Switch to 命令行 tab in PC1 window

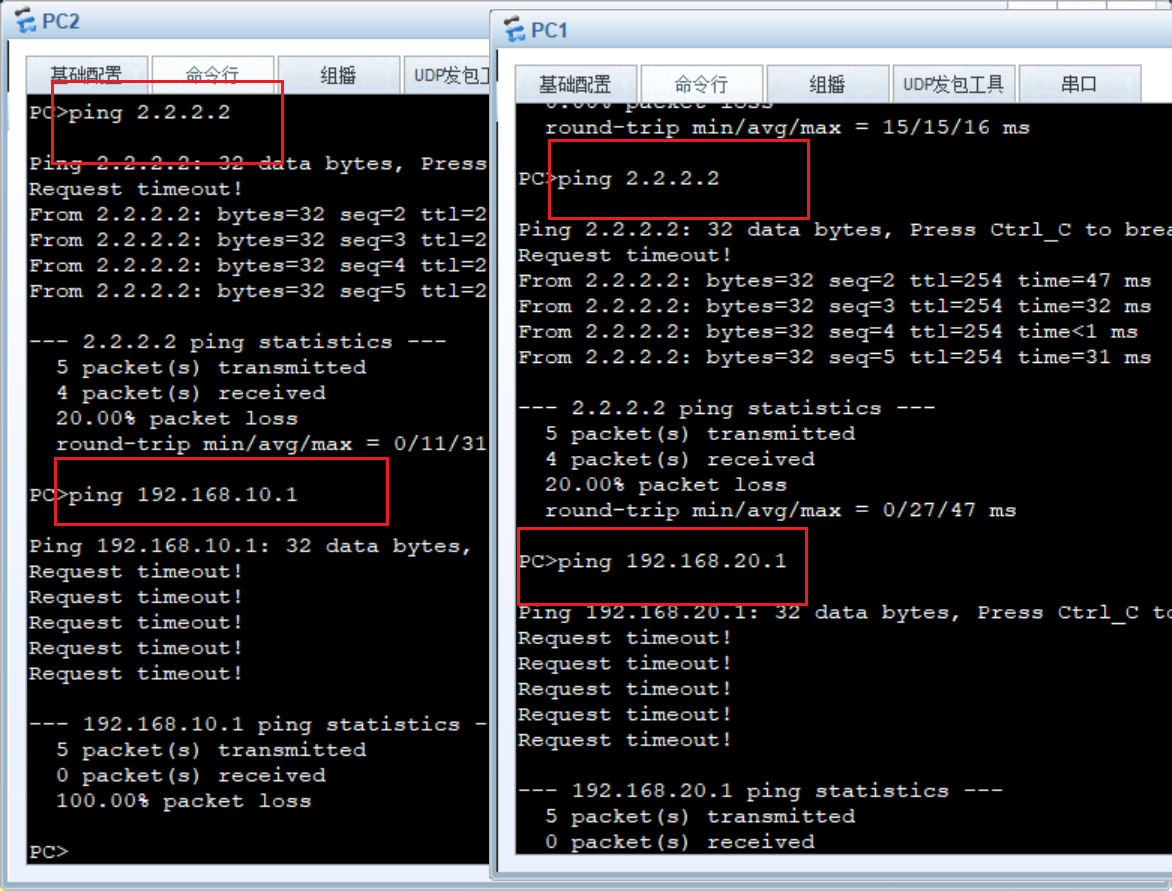[x=701, y=84]
